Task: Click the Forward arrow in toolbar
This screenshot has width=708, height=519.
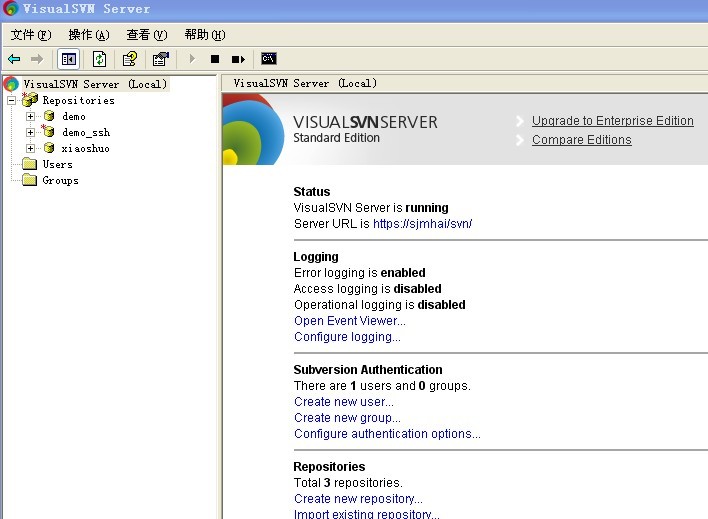Action: 37,59
